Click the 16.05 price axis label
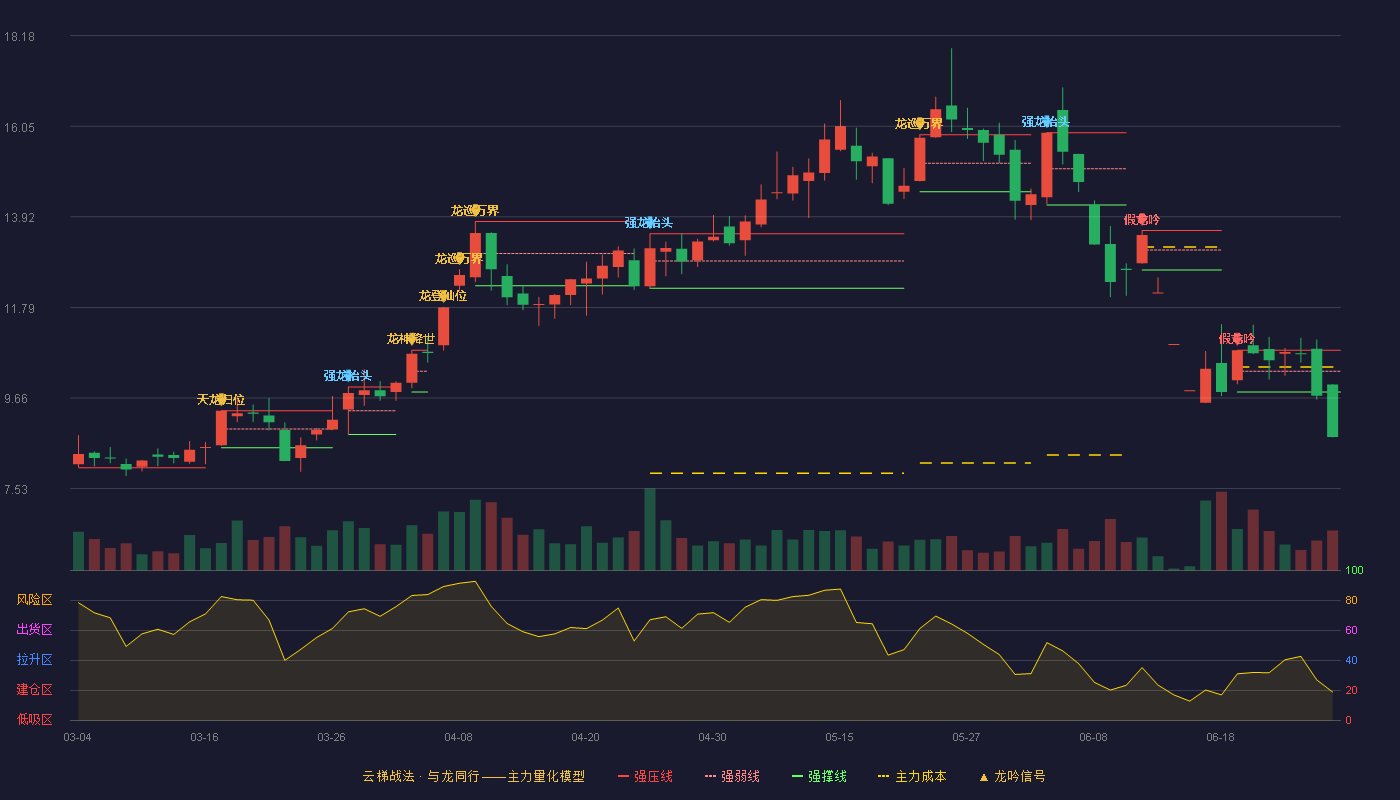 [x=19, y=128]
